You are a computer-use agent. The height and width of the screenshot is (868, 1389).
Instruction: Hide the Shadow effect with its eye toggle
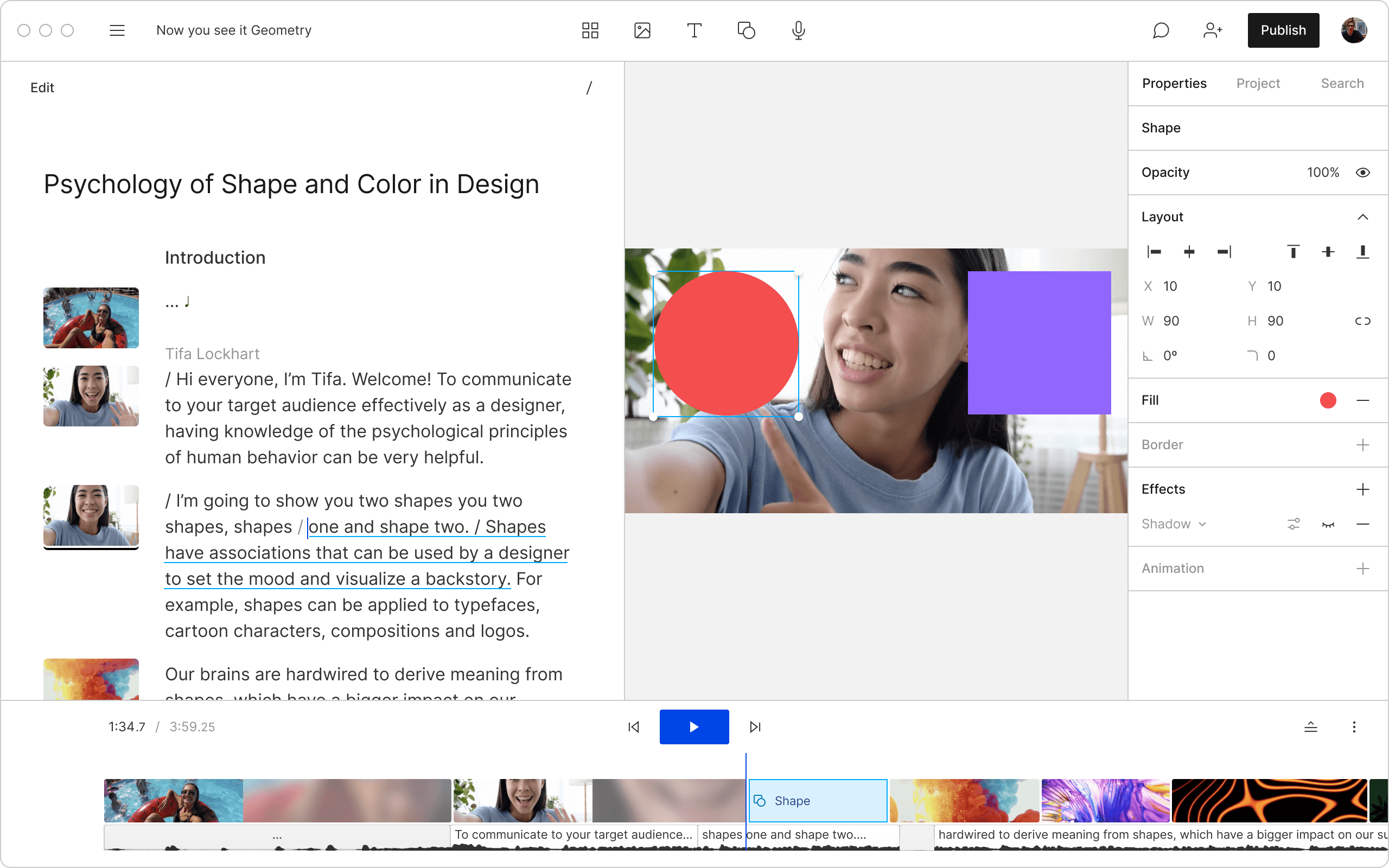pos(1329,524)
